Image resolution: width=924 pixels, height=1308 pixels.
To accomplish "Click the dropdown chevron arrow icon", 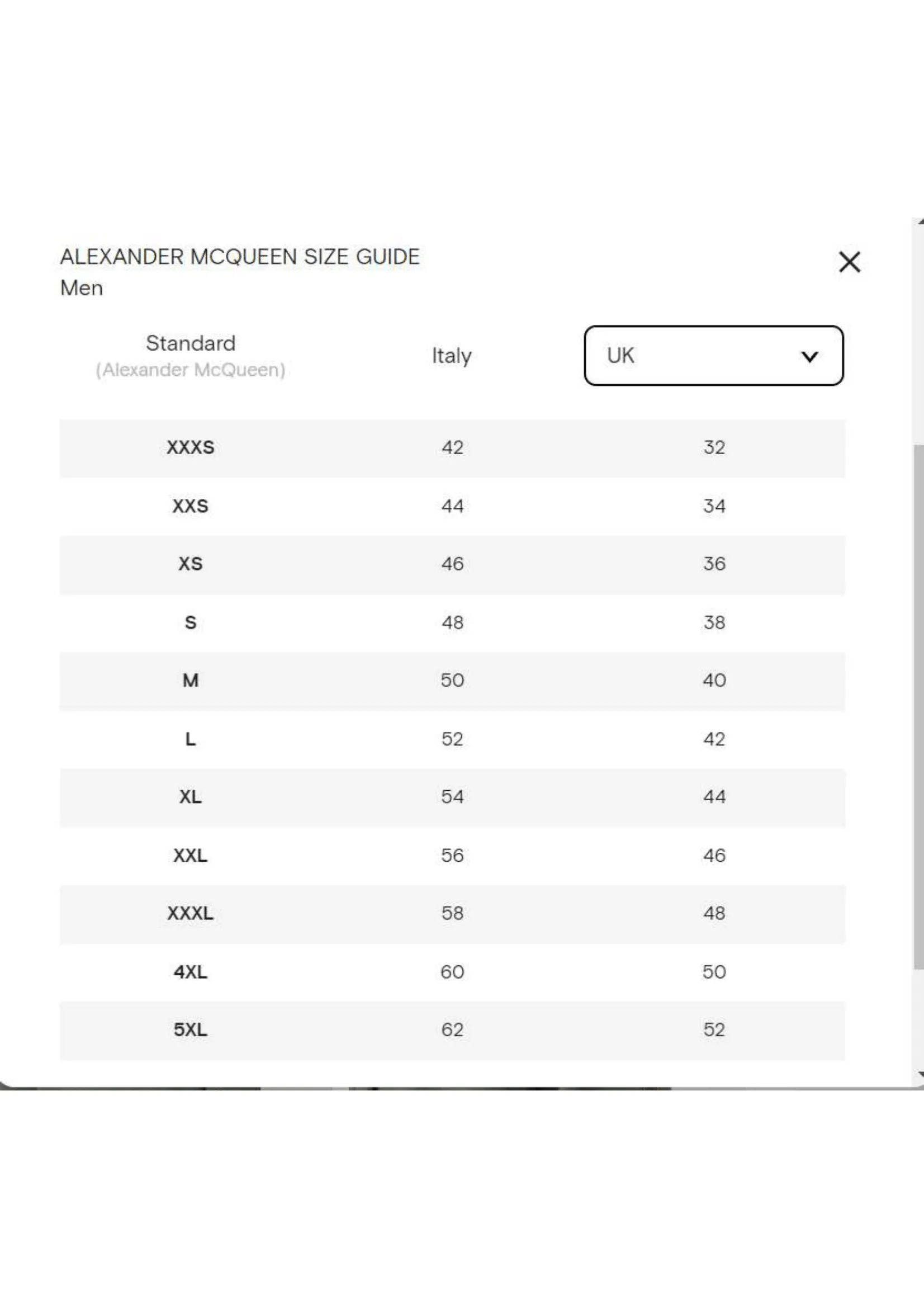I will tap(809, 357).
